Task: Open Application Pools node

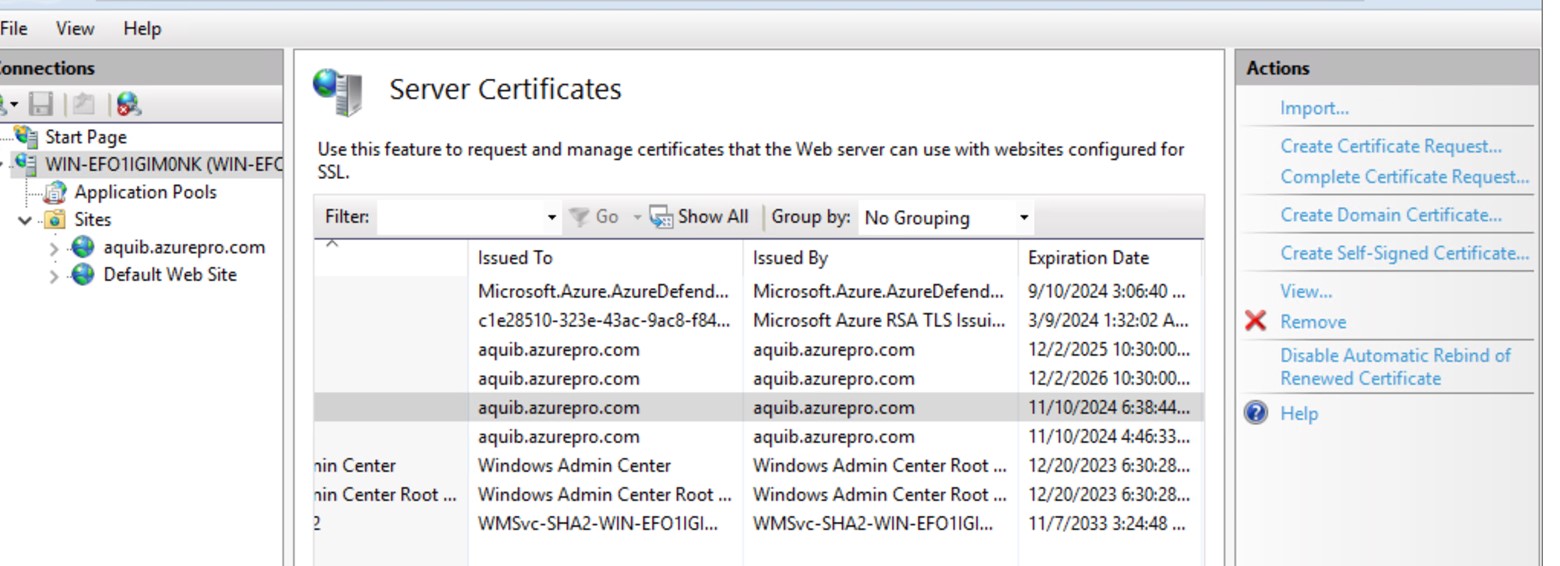Action: [145, 192]
